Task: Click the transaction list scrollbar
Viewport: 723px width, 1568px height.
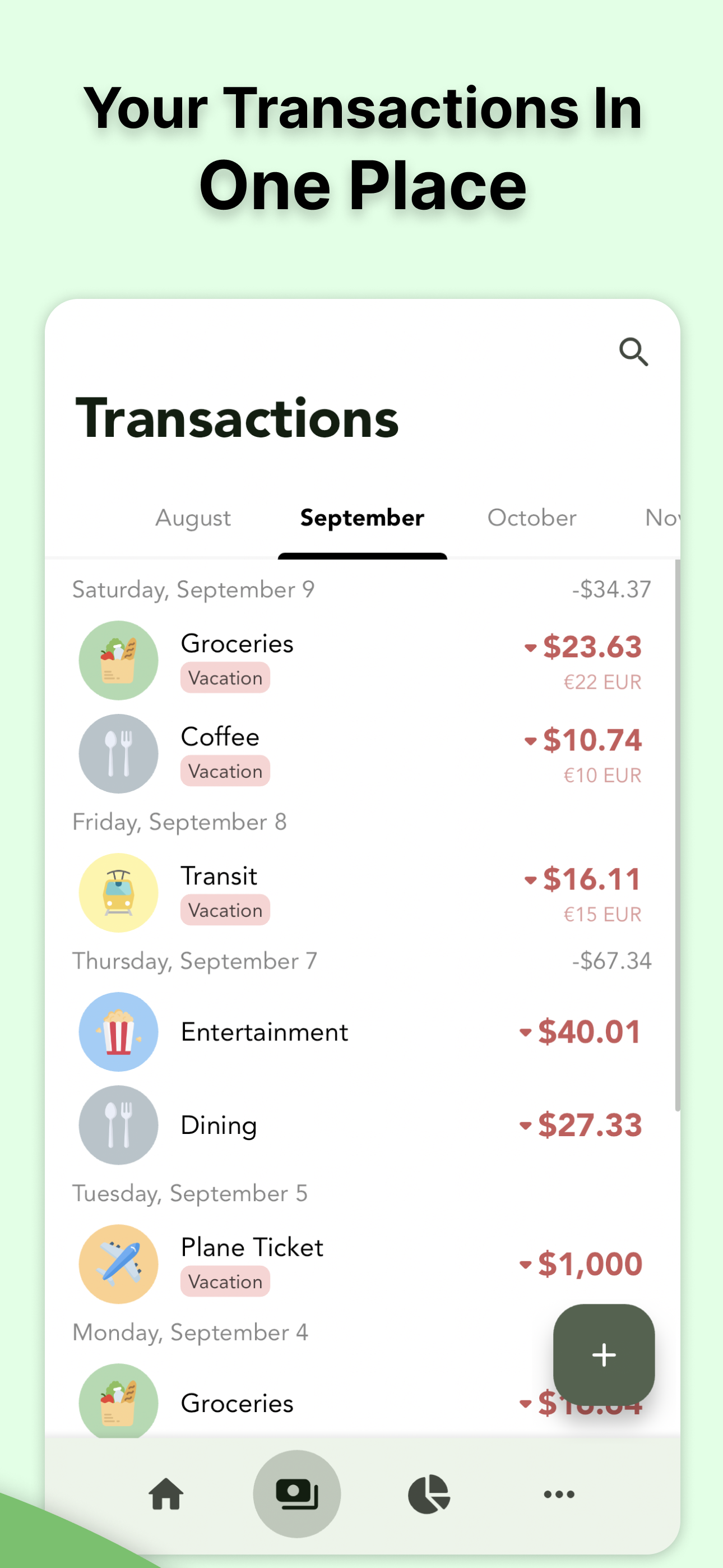Action: click(676, 835)
